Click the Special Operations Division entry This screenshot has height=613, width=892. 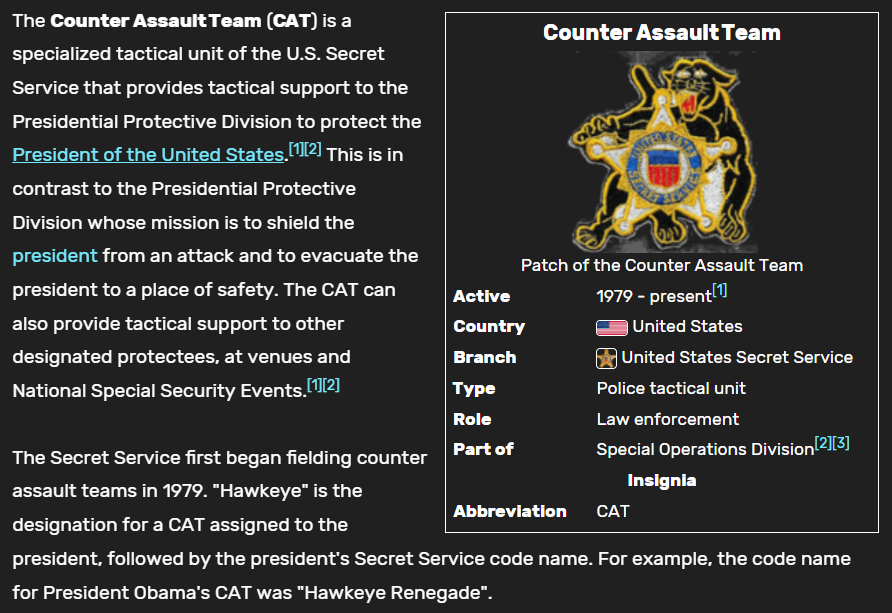[705, 449]
